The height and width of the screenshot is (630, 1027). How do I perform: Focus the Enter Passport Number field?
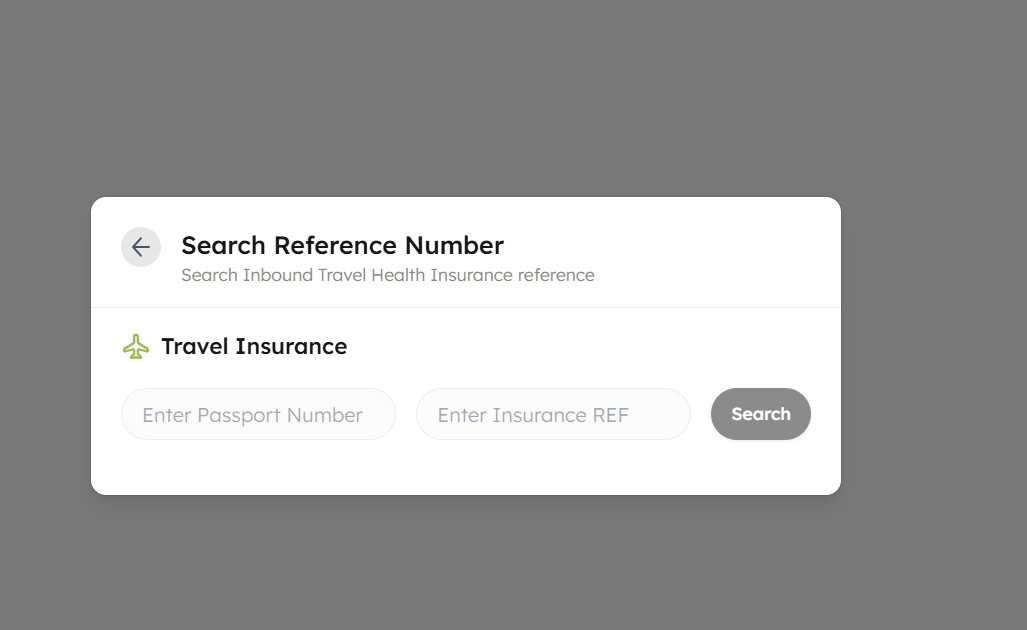258,414
